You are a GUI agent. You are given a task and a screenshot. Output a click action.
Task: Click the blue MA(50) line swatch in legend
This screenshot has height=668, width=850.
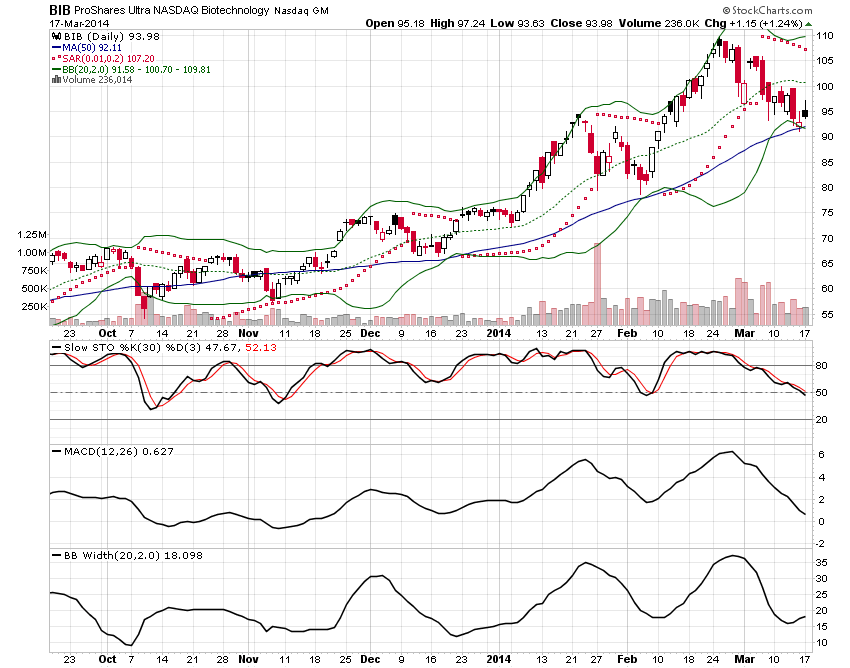(56, 48)
